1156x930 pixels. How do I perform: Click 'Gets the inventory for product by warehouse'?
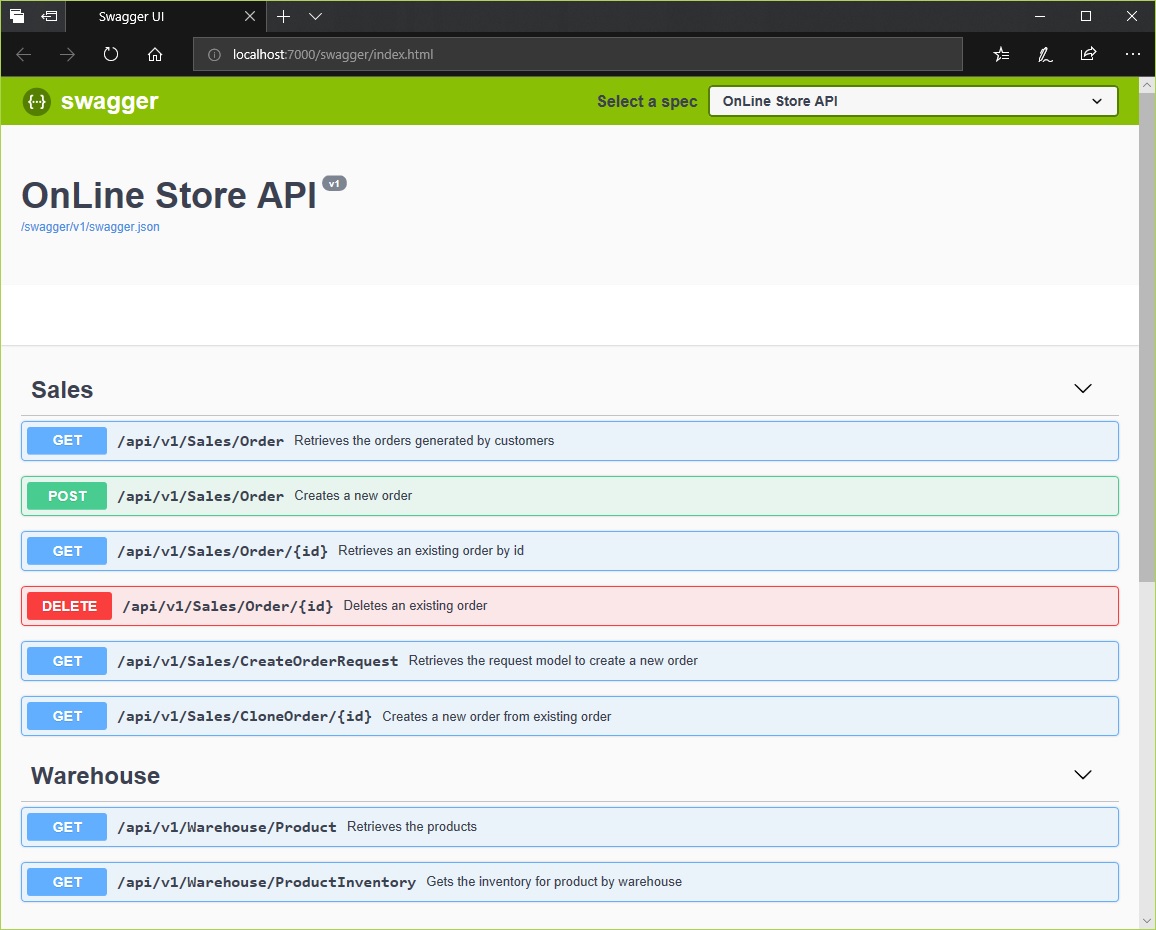click(x=554, y=881)
